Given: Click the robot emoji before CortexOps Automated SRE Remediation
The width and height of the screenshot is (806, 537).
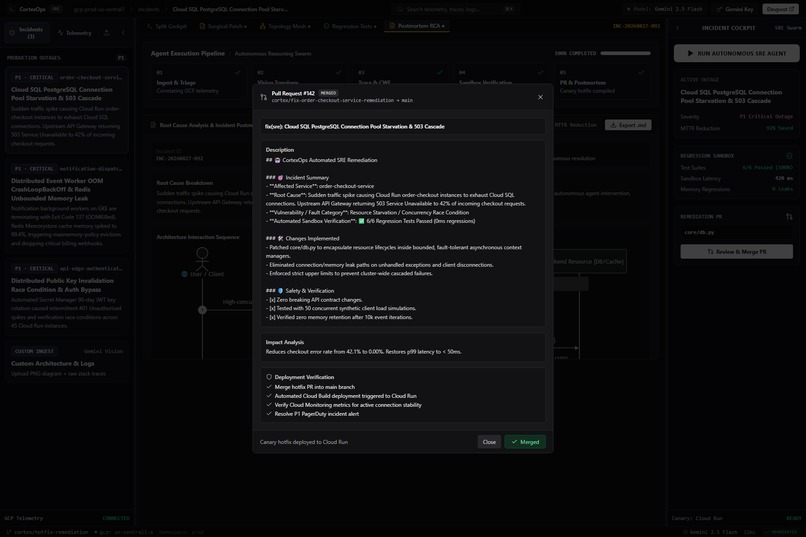Looking at the screenshot, I should tap(277, 160).
